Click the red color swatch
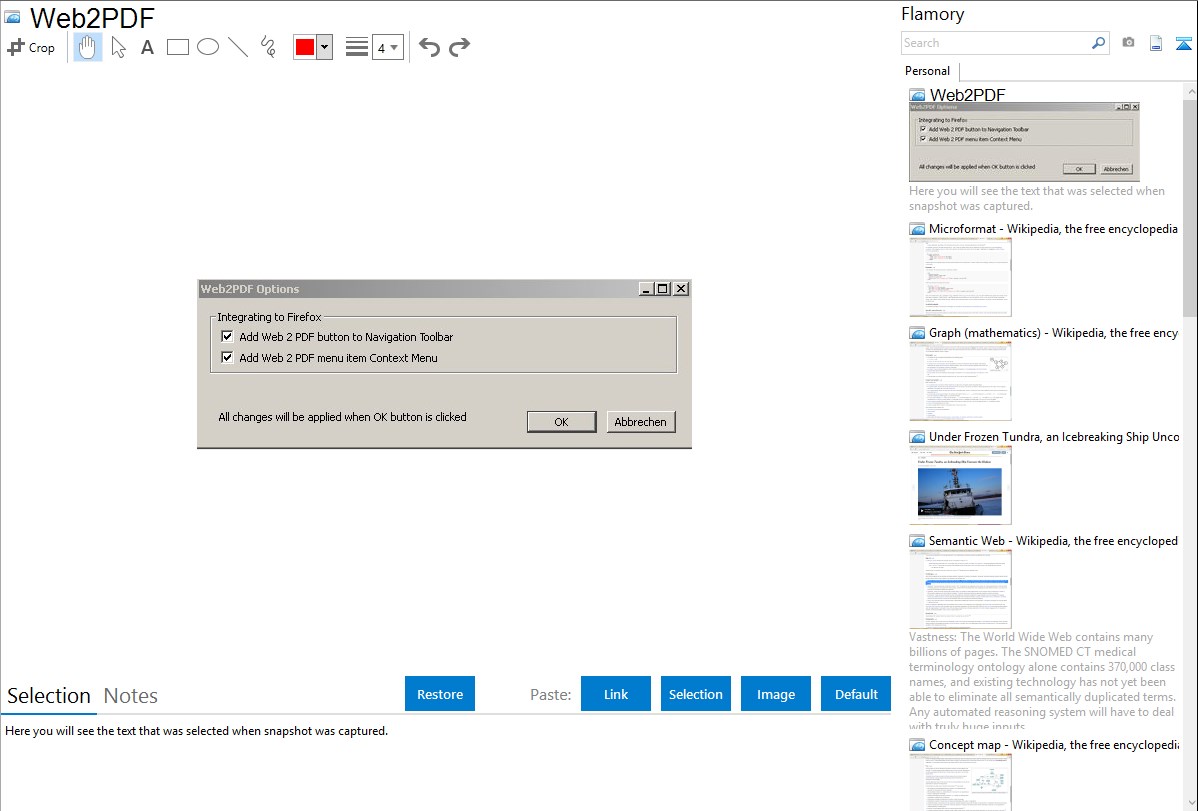The height and width of the screenshot is (811, 1198). [x=305, y=47]
